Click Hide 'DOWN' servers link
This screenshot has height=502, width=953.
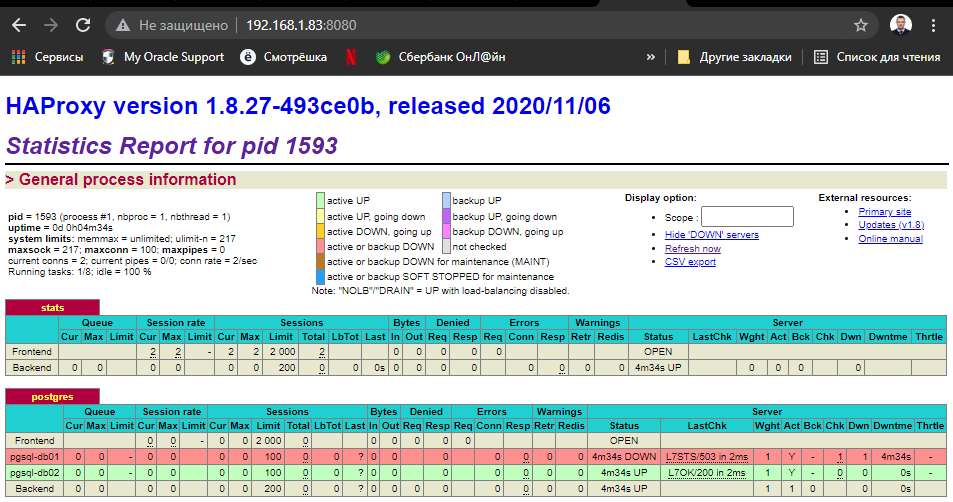coord(712,235)
